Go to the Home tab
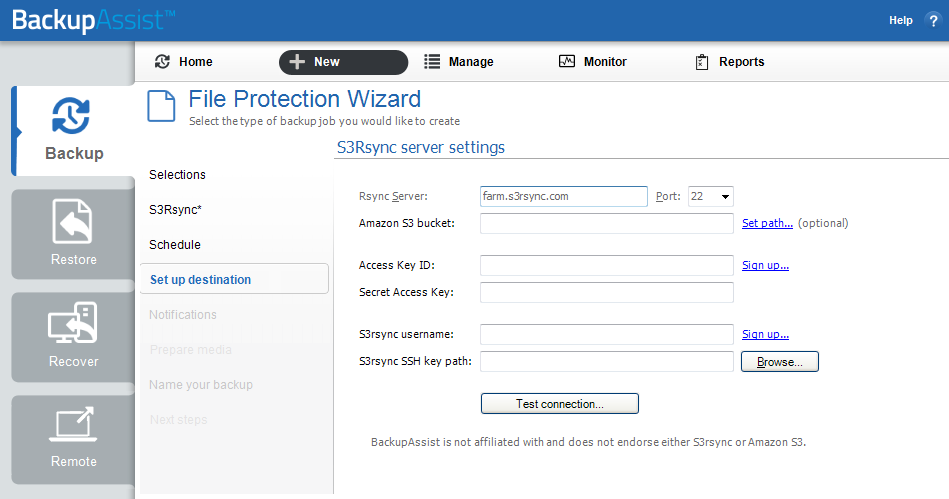 pos(184,62)
